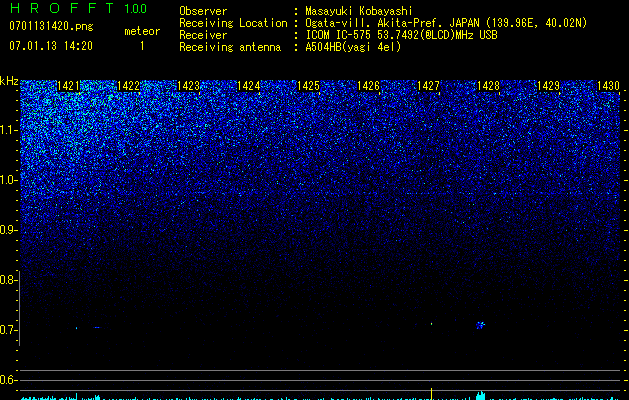Click the faint echo dot near 1421
This screenshot has height=400, width=629.
tap(77, 328)
